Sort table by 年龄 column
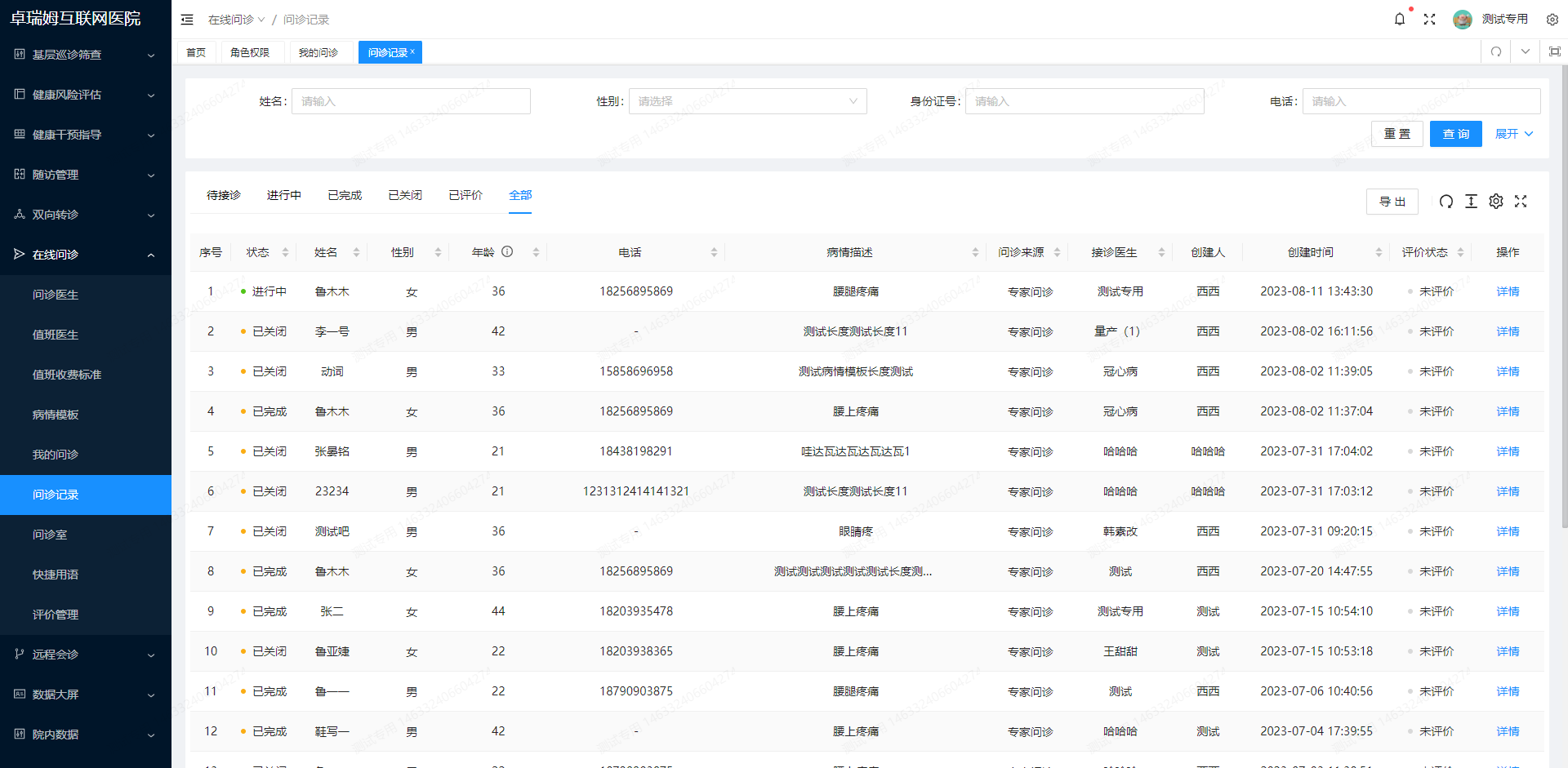 [x=536, y=252]
